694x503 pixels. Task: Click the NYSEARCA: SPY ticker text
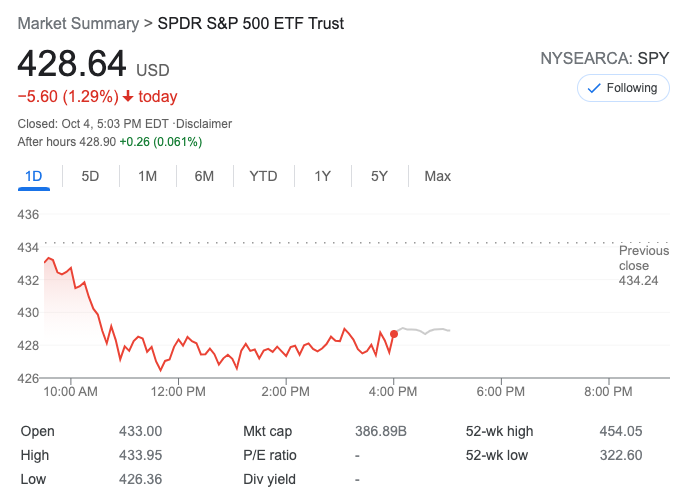point(604,59)
